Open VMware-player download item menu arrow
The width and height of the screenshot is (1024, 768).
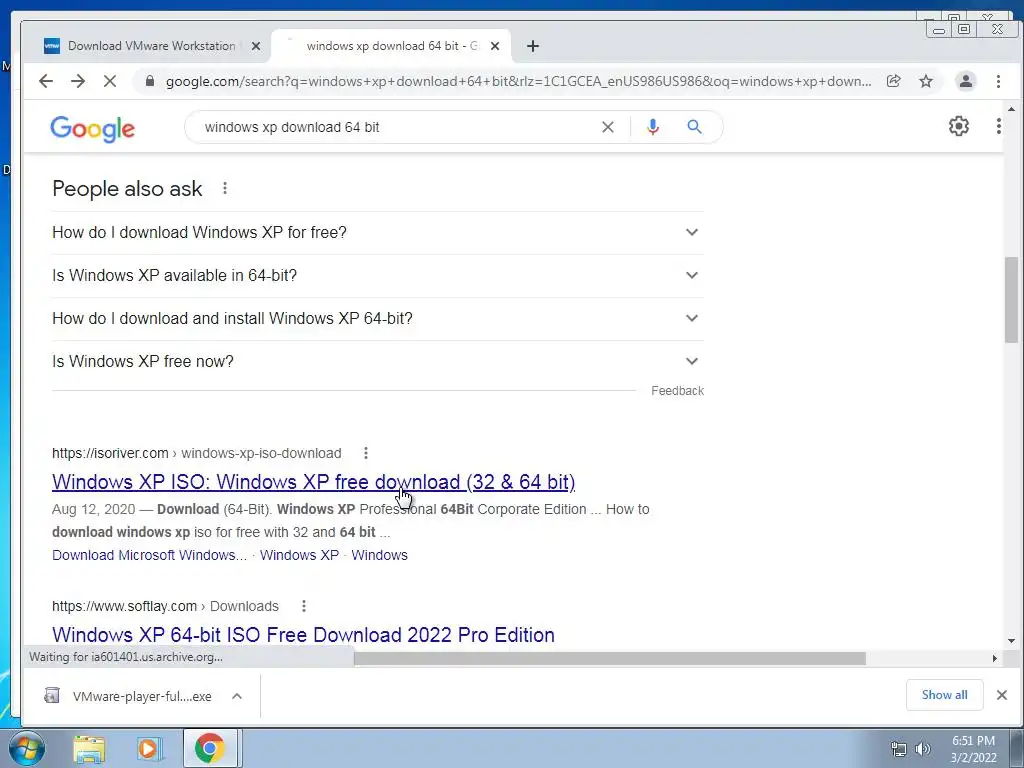237,696
